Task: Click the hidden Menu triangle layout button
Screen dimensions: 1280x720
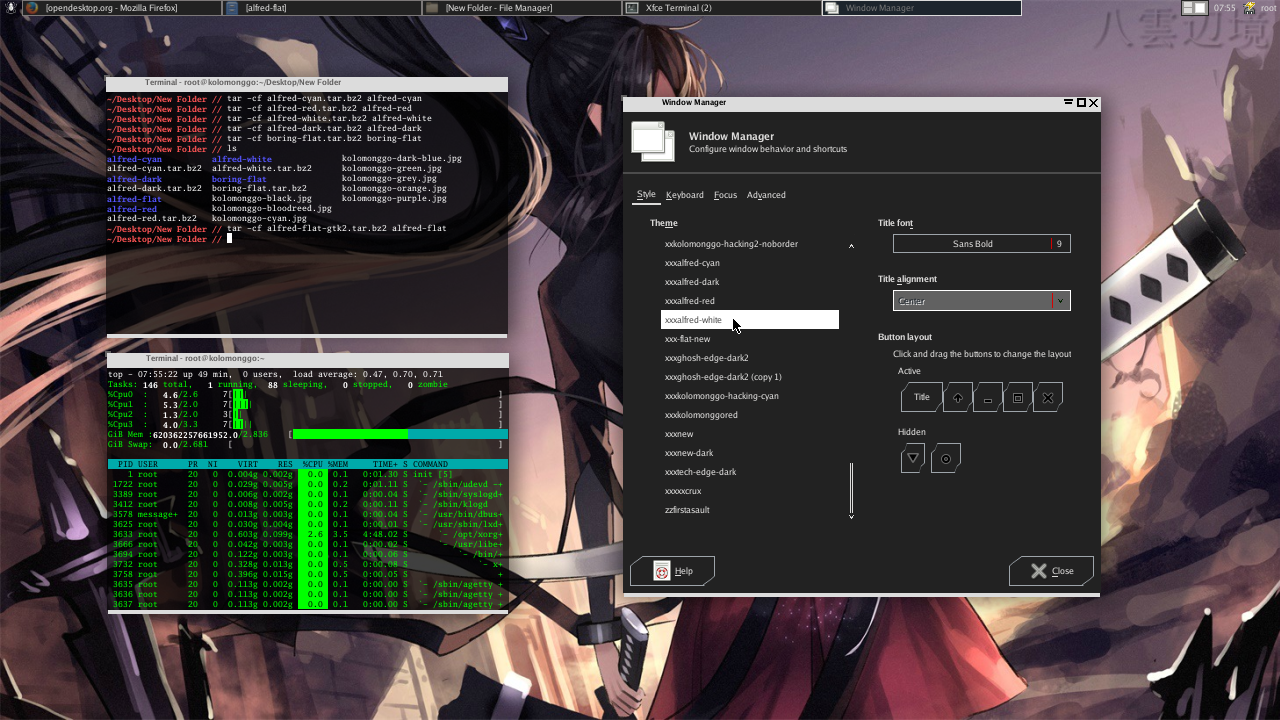Action: [912, 459]
